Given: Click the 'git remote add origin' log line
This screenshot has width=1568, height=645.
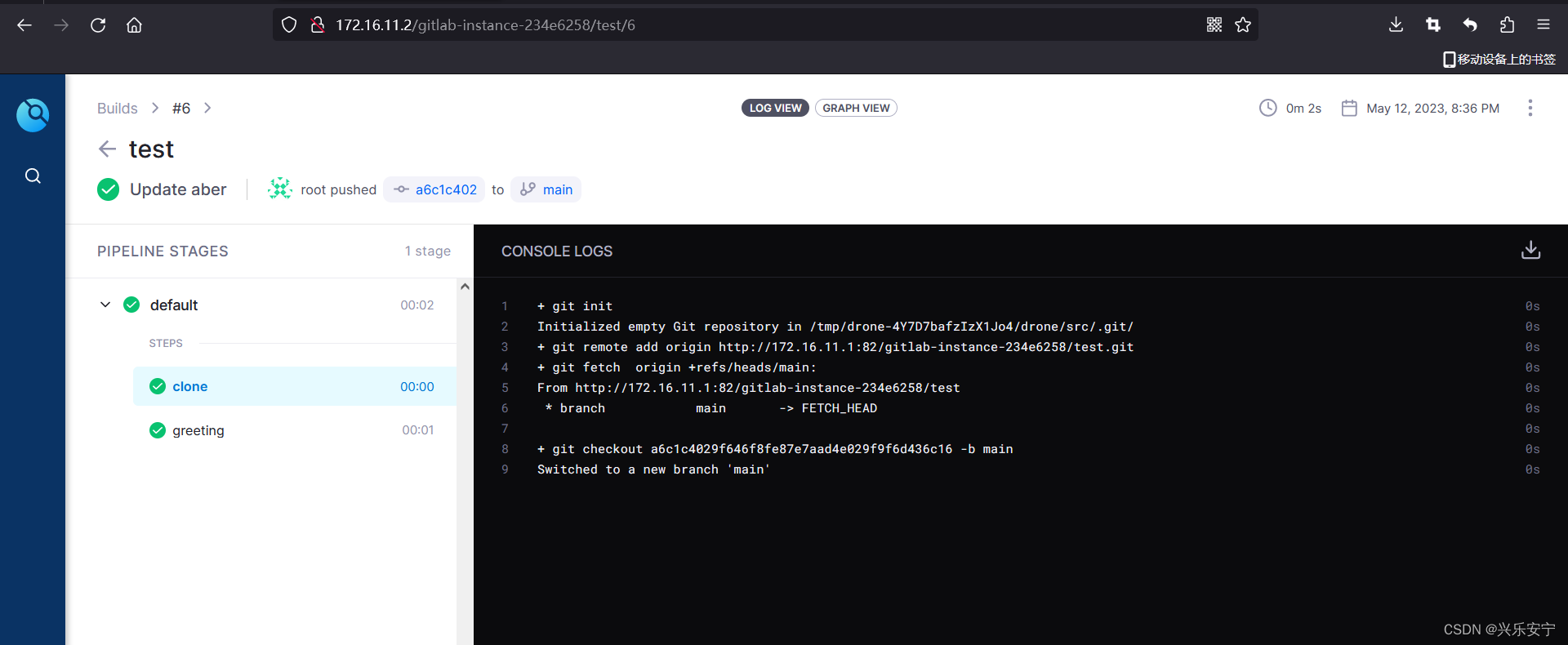Looking at the screenshot, I should (835, 347).
